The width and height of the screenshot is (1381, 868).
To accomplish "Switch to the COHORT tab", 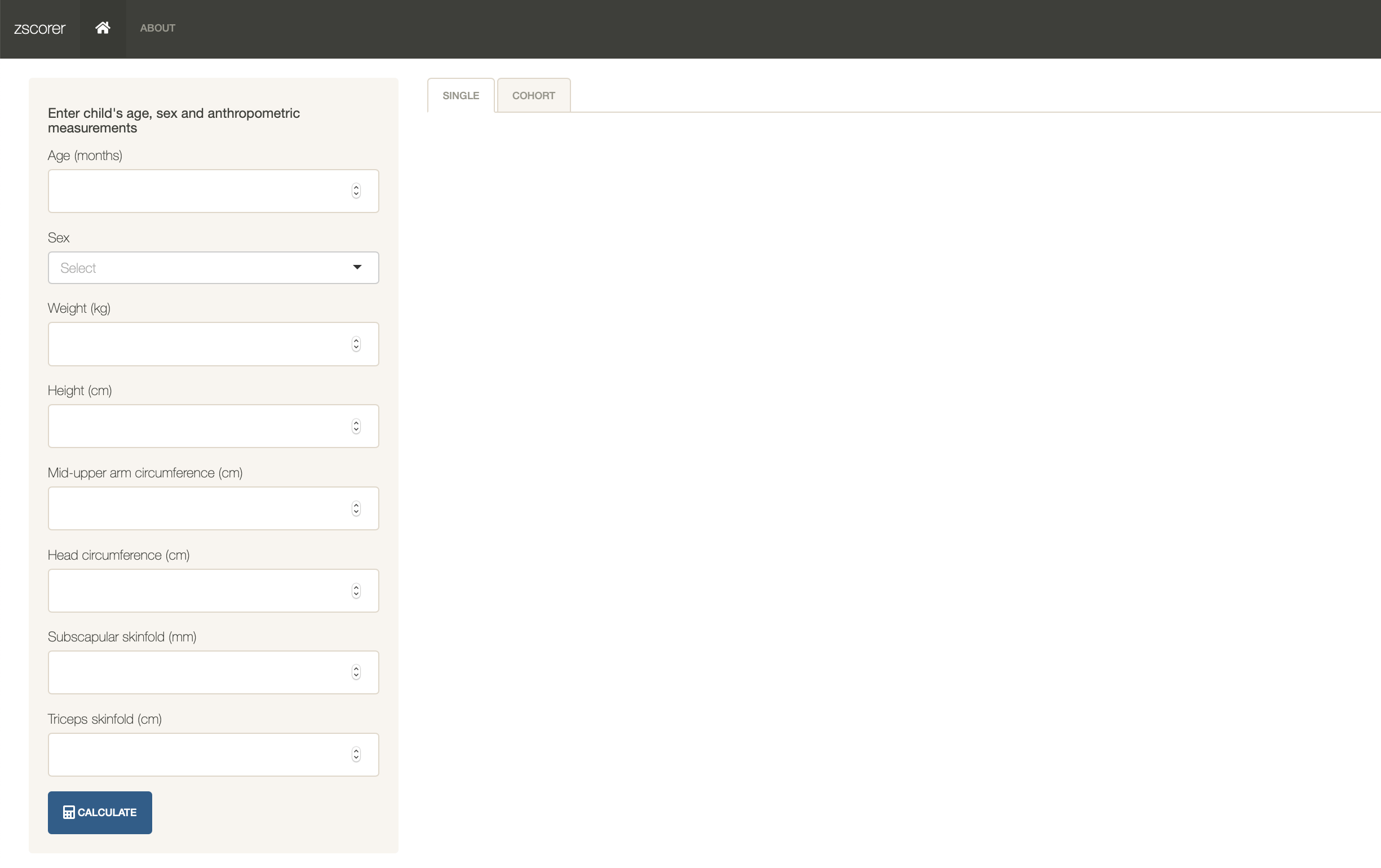I will [533, 95].
